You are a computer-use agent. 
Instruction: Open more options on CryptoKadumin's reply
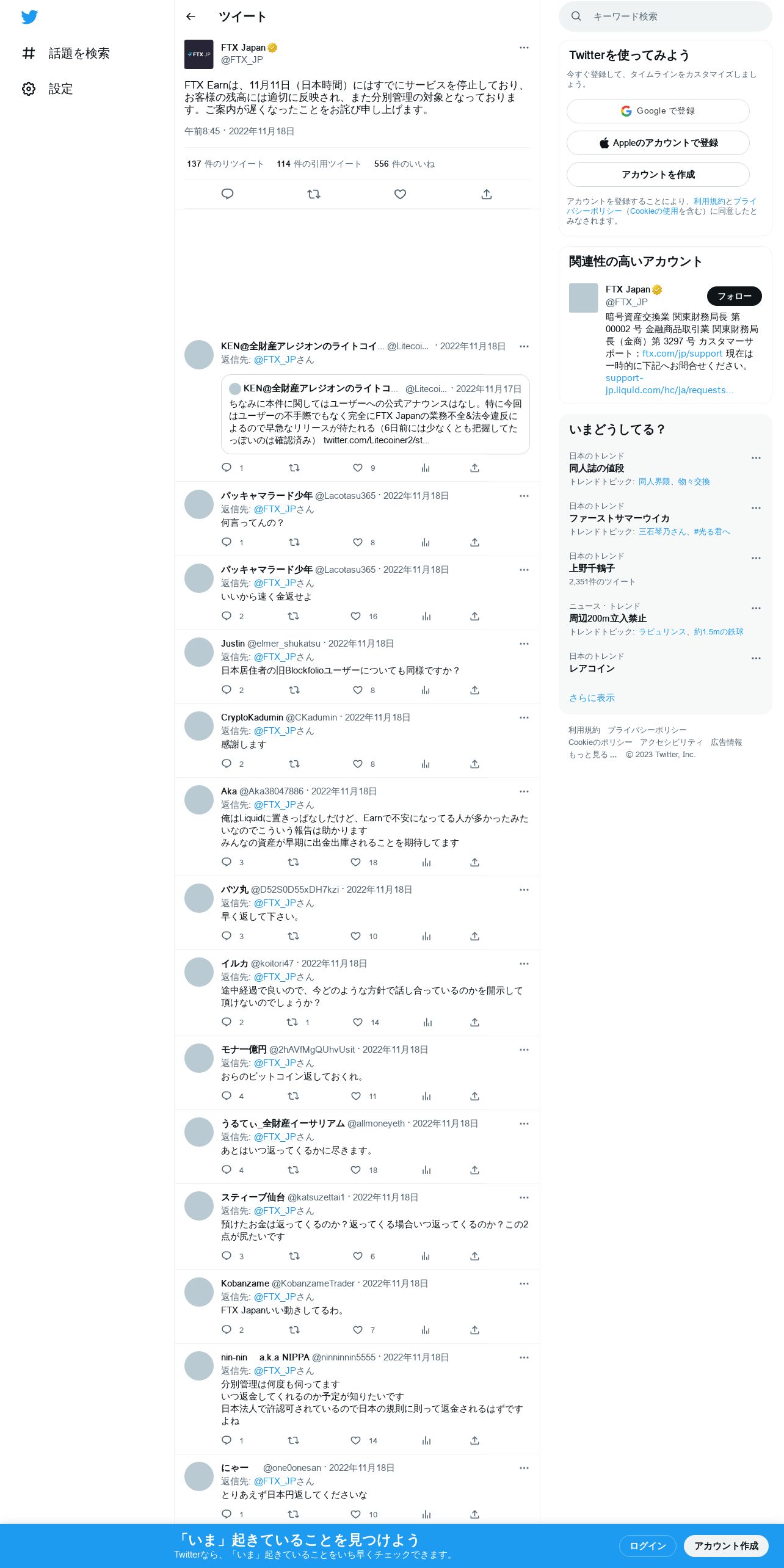point(524,717)
